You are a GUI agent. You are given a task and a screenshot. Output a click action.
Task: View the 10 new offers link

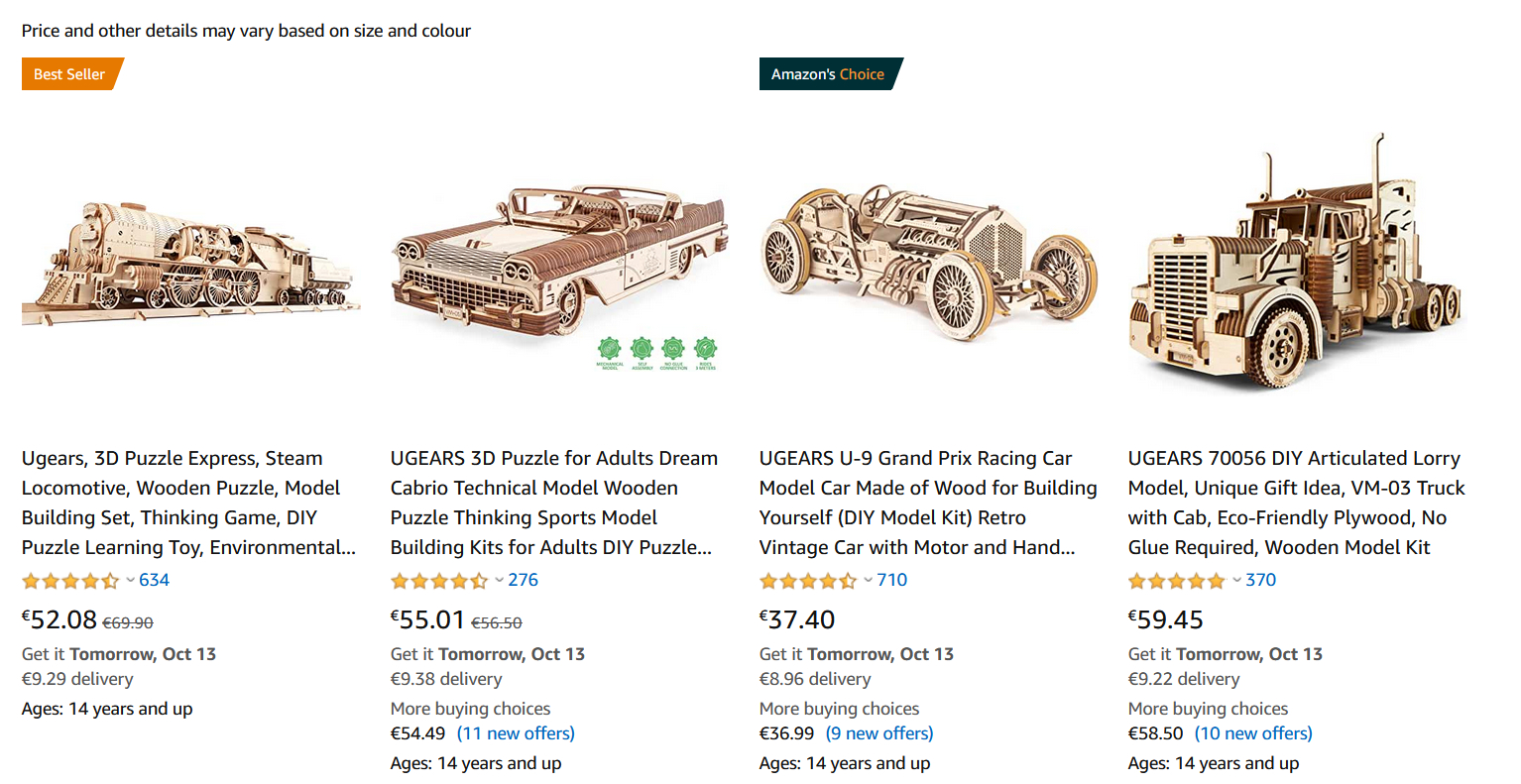pos(1253,733)
